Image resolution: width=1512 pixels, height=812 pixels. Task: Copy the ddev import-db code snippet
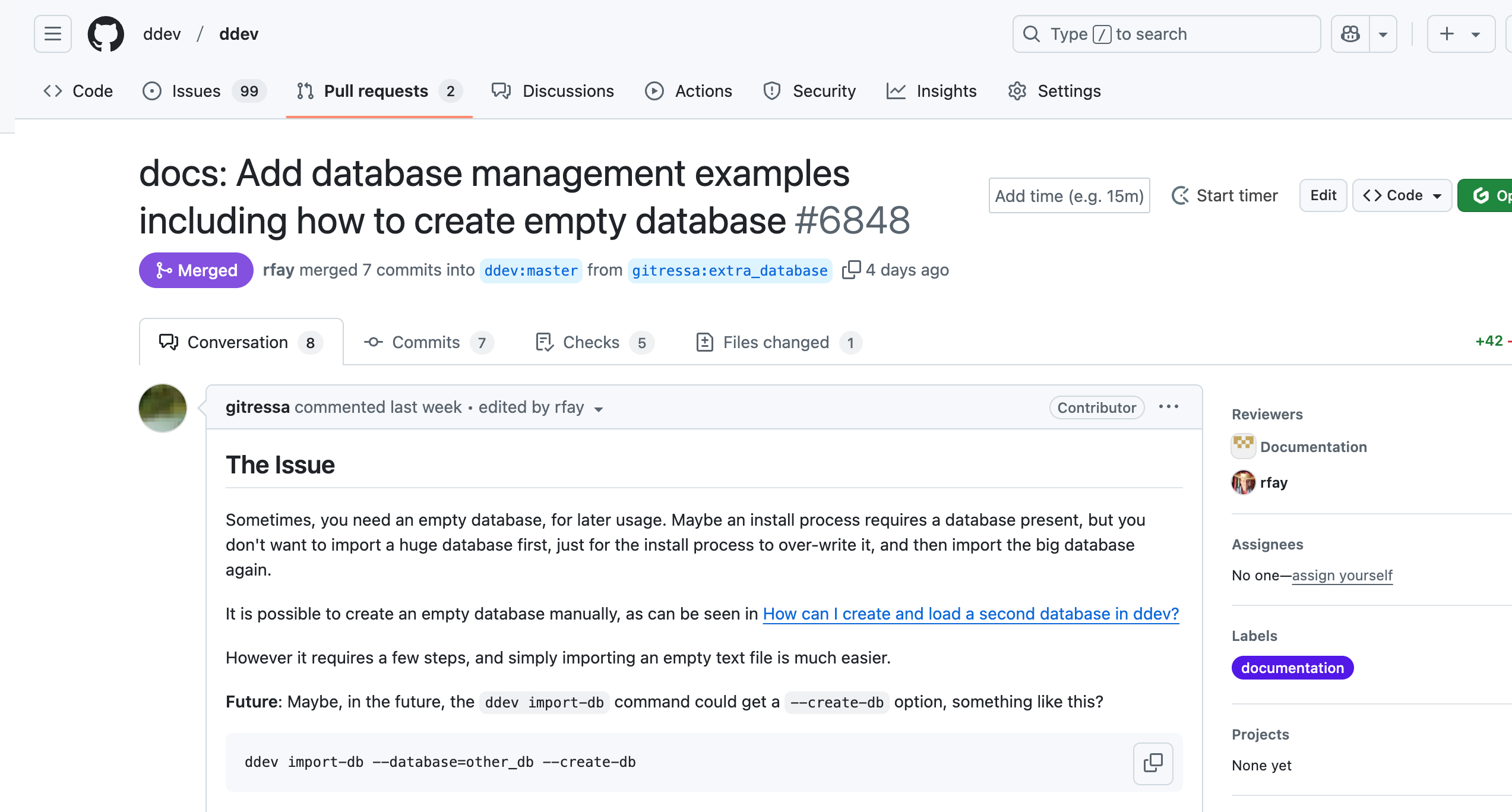click(x=1153, y=763)
